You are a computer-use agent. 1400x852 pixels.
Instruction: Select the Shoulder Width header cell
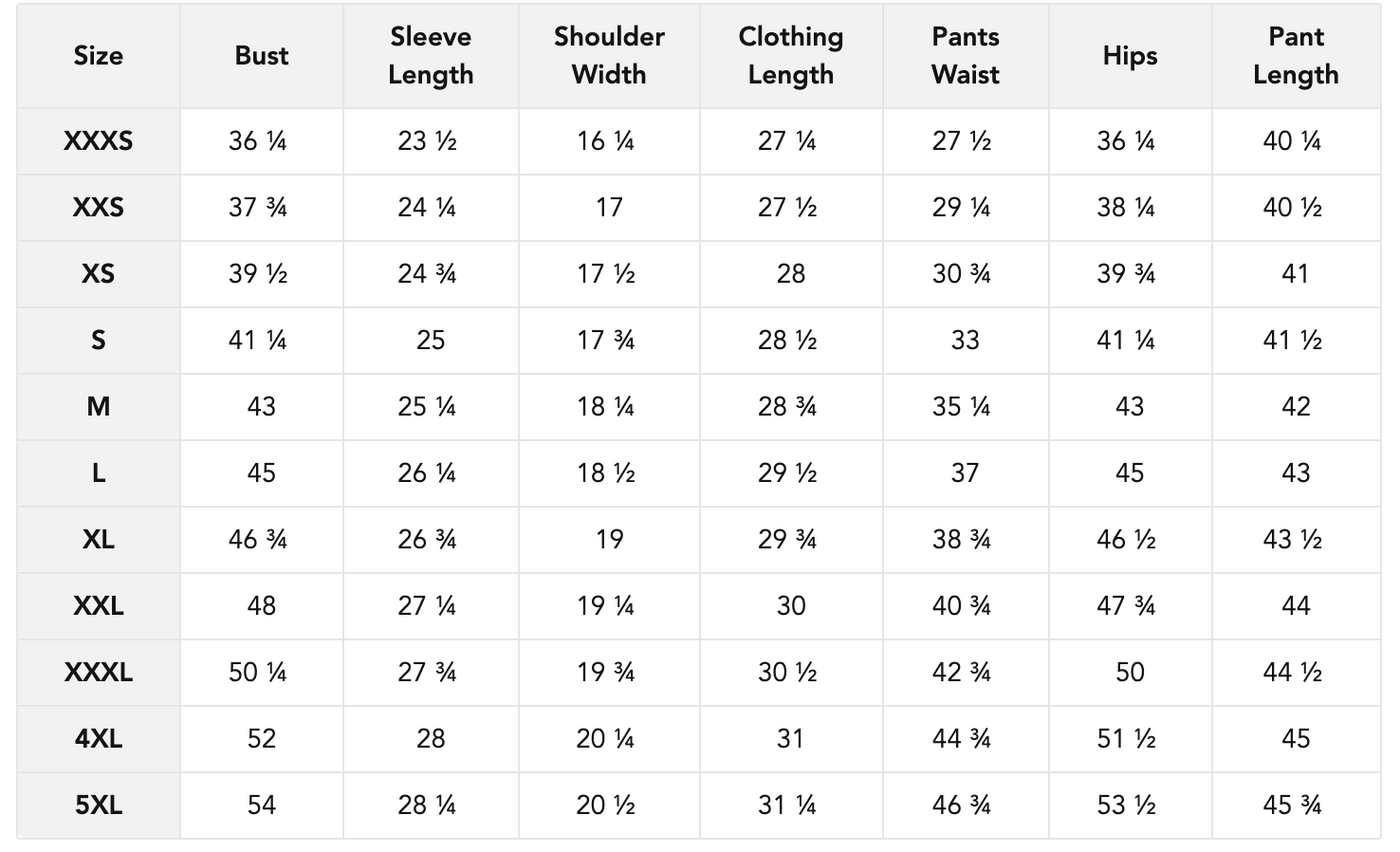click(609, 56)
